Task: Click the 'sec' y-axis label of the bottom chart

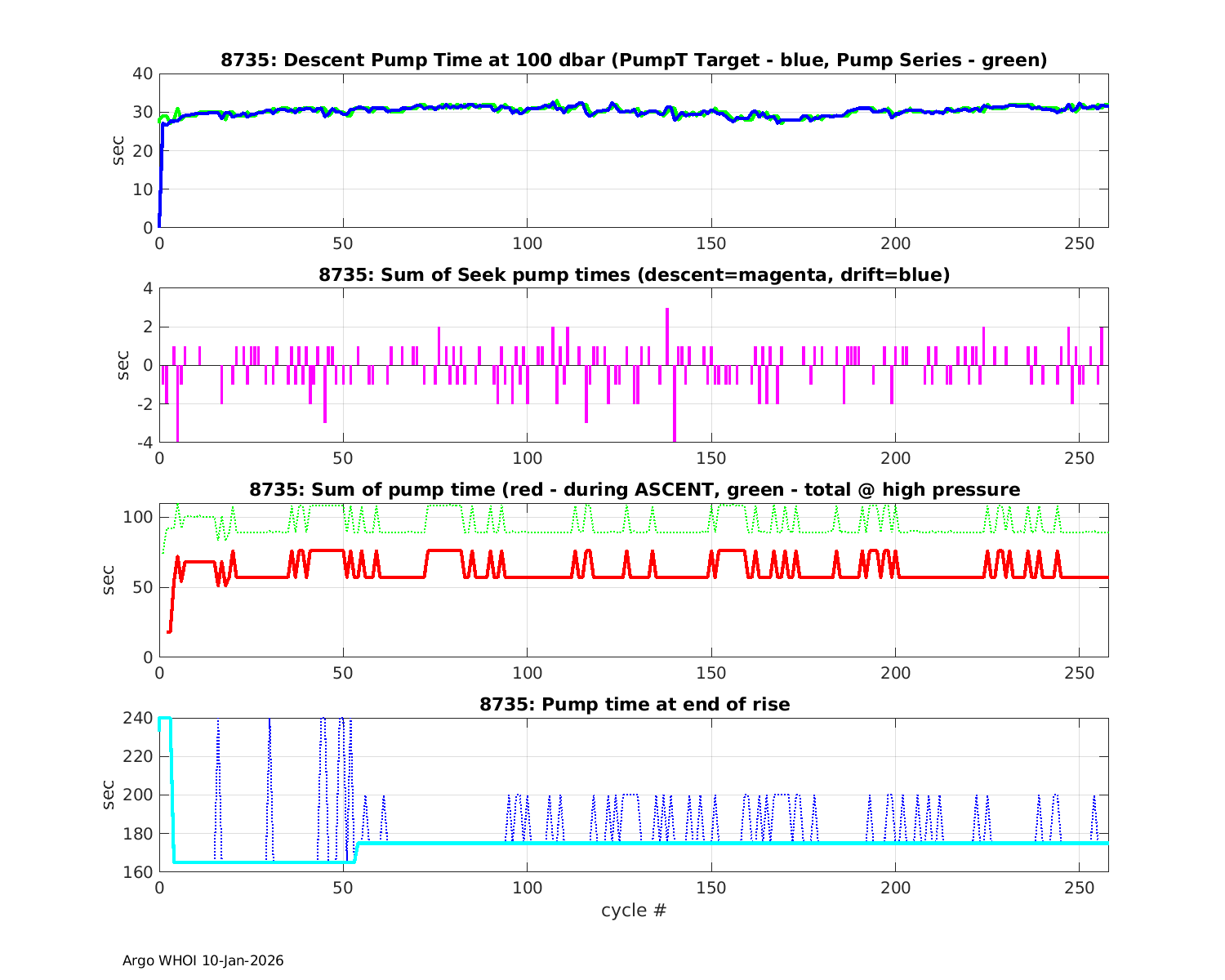Action: pos(109,795)
